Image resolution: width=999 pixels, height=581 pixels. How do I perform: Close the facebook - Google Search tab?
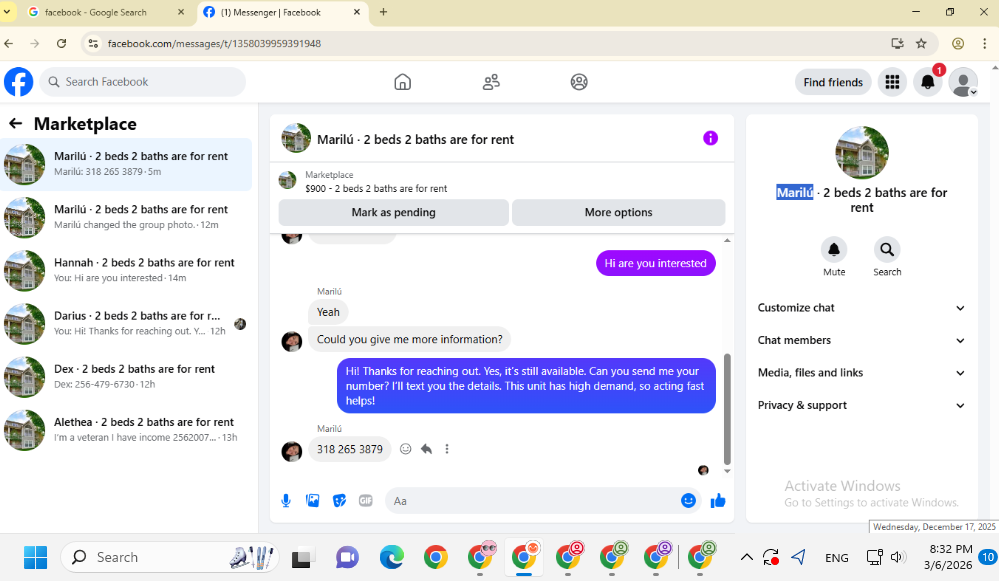(x=181, y=12)
